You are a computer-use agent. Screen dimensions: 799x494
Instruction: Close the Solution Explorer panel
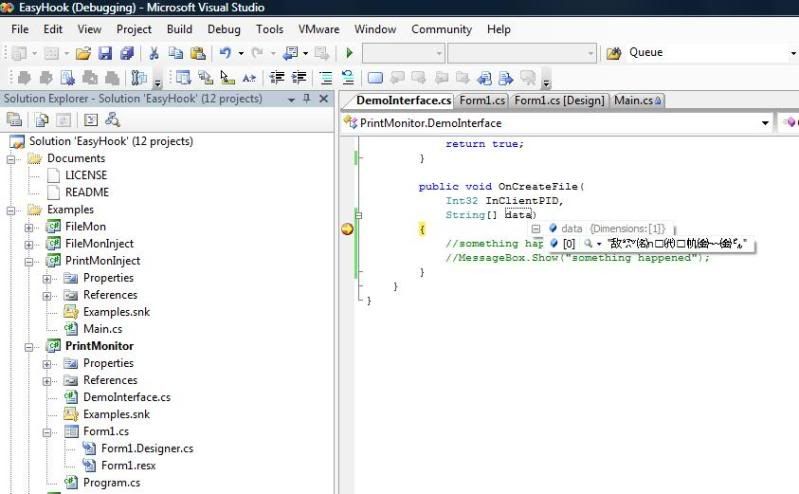click(x=324, y=98)
